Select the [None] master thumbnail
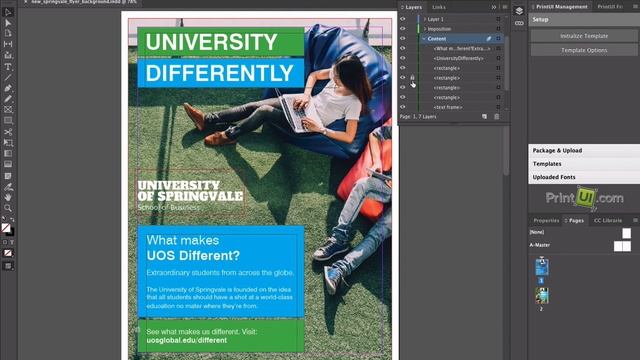This screenshot has height=360, width=640. tap(627, 233)
